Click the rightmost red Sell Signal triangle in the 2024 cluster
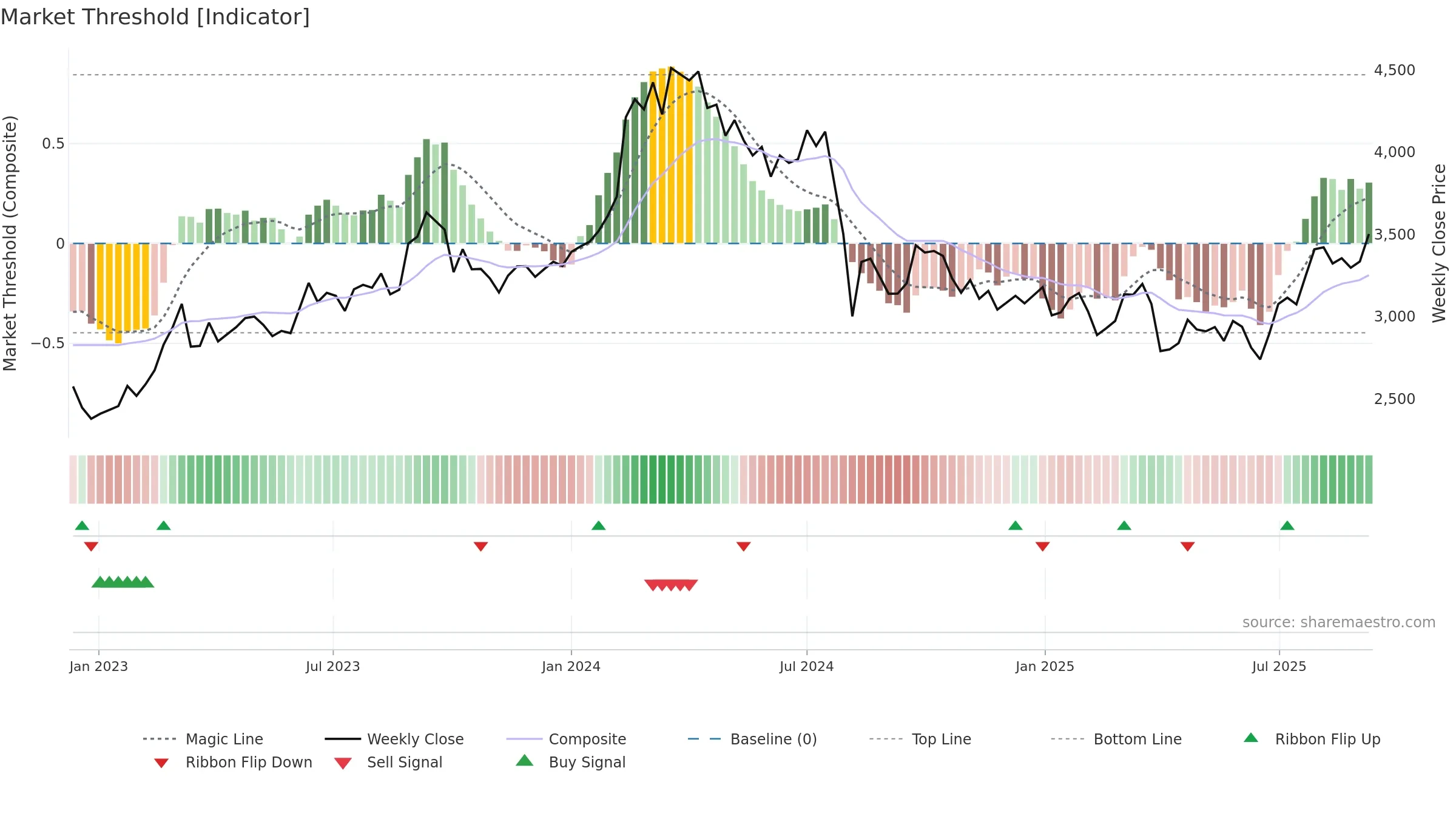Screen dimensions: 1456x819 pos(690,585)
